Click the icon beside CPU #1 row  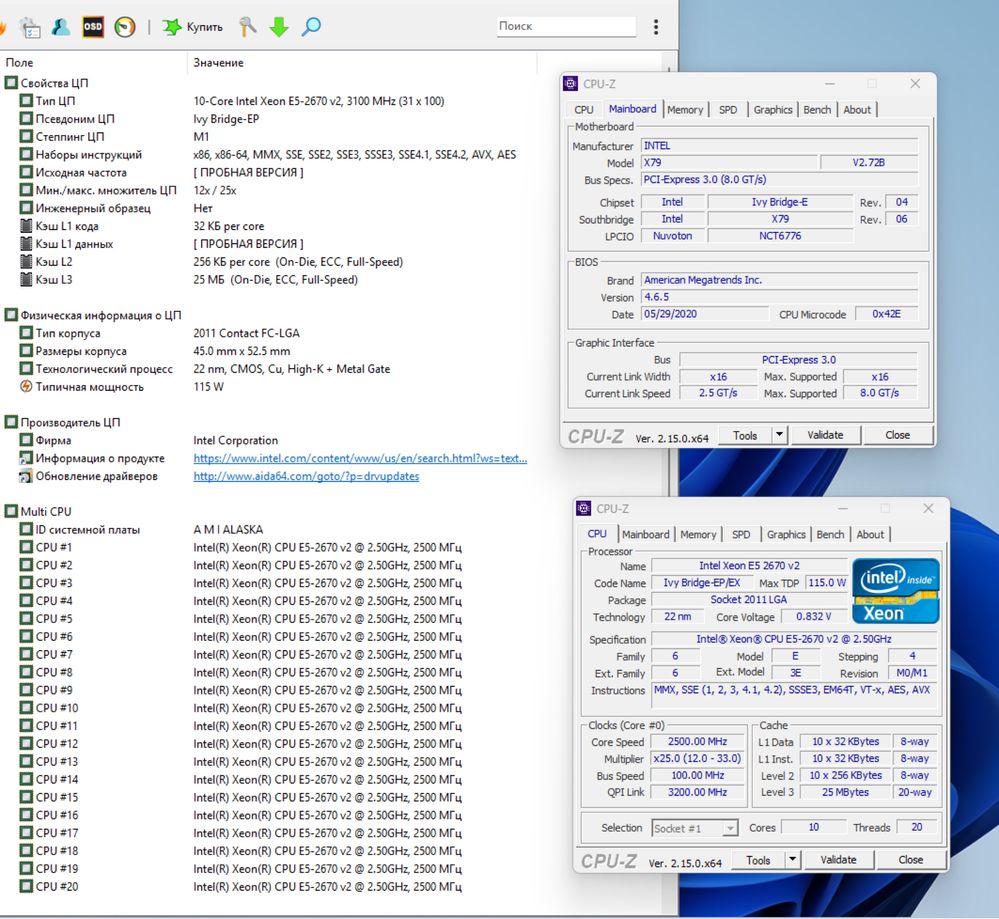coord(26,547)
